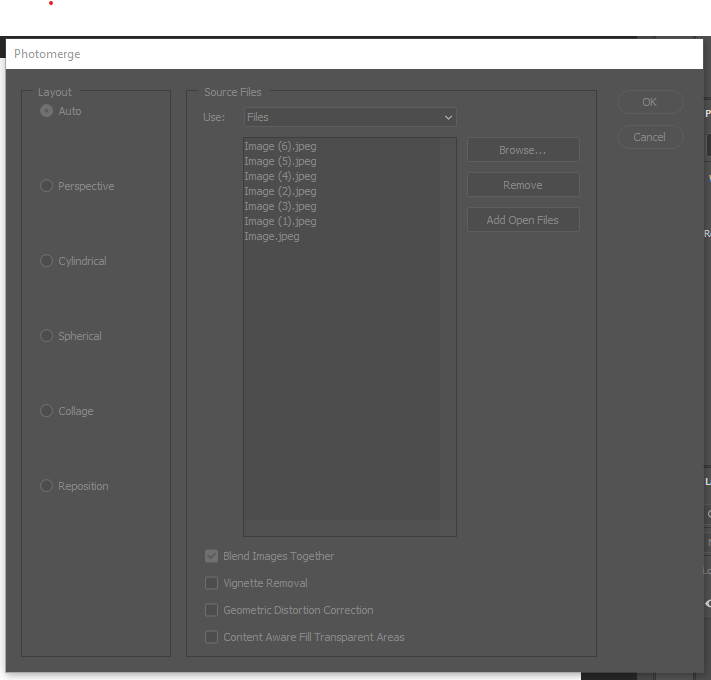Enable Vignette Removal checkbox
The image size is (711, 680).
click(212, 583)
